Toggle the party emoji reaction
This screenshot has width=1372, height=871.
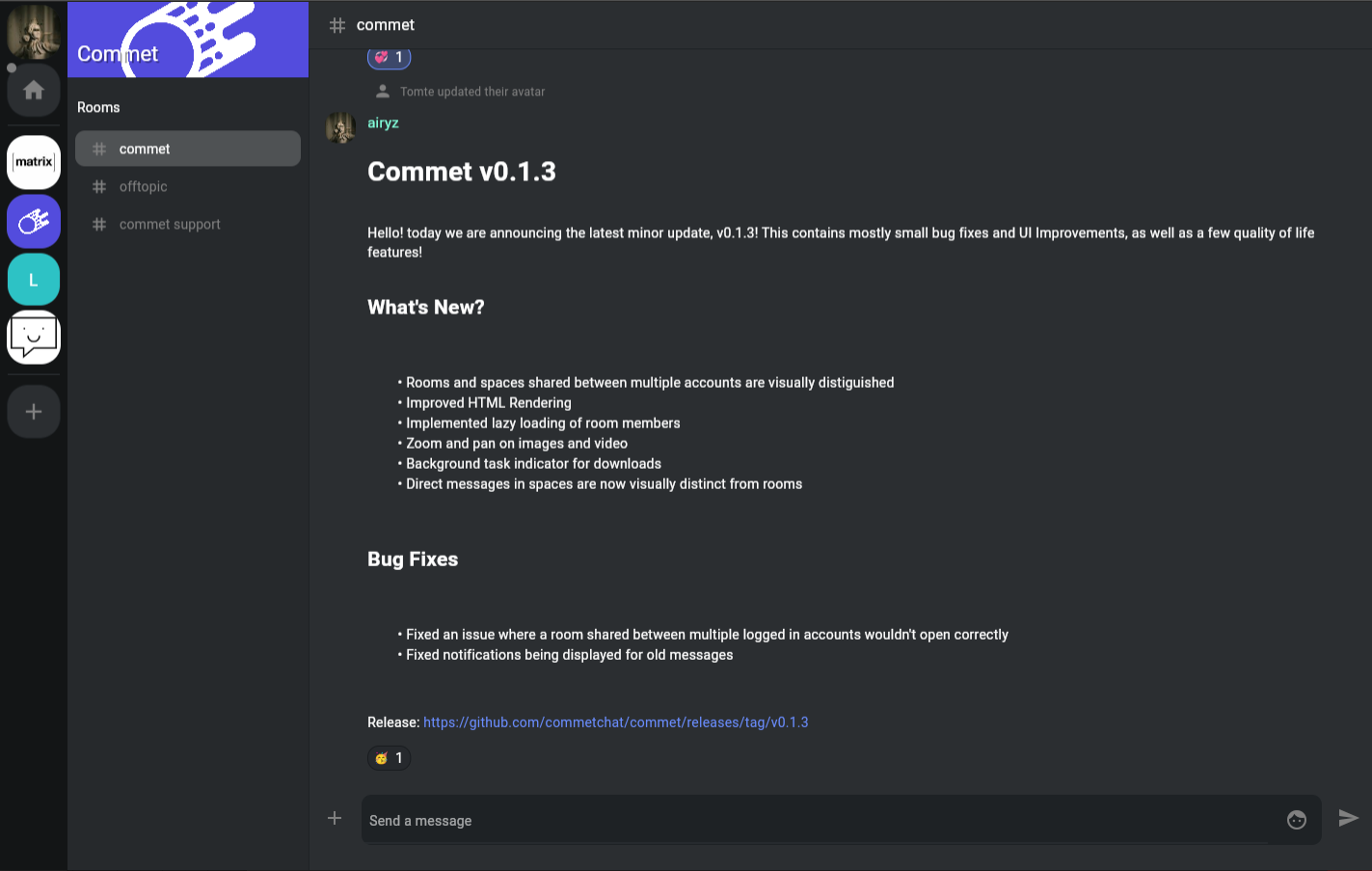[x=390, y=758]
